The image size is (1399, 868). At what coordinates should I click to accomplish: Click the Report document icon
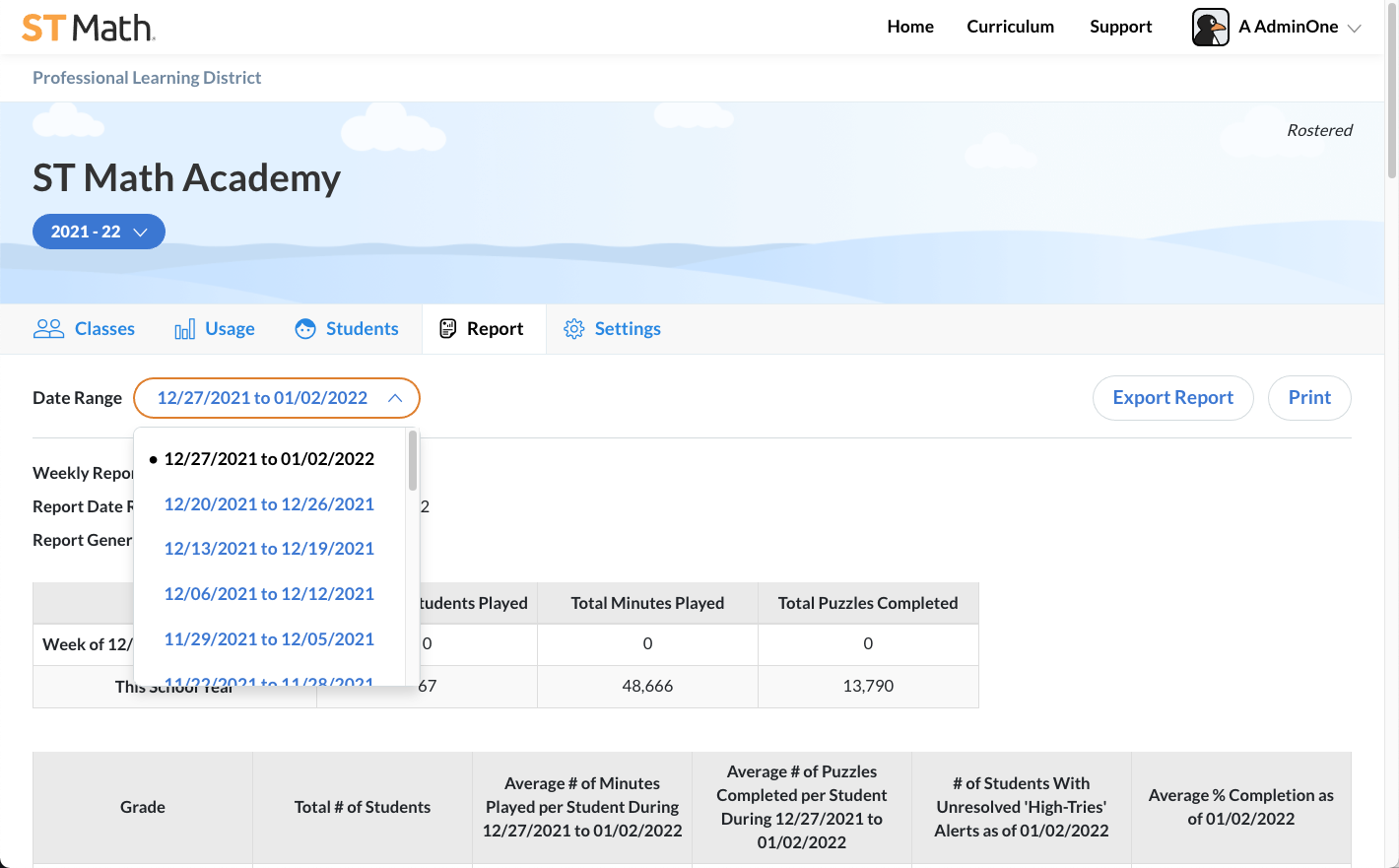448,329
